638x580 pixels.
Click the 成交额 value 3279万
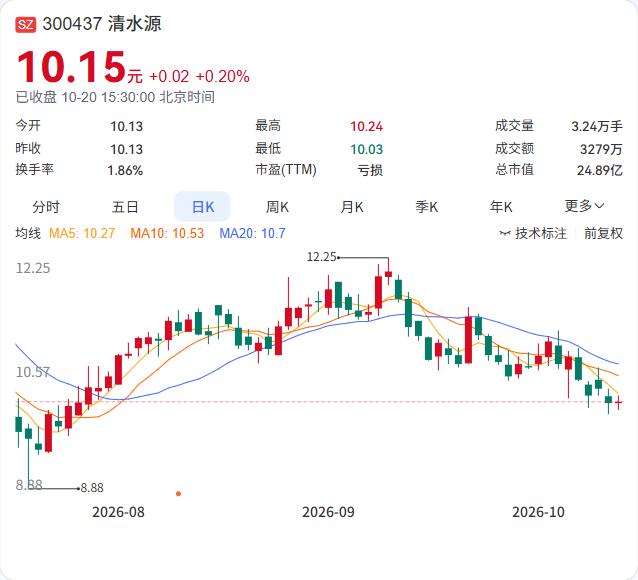tap(601, 149)
